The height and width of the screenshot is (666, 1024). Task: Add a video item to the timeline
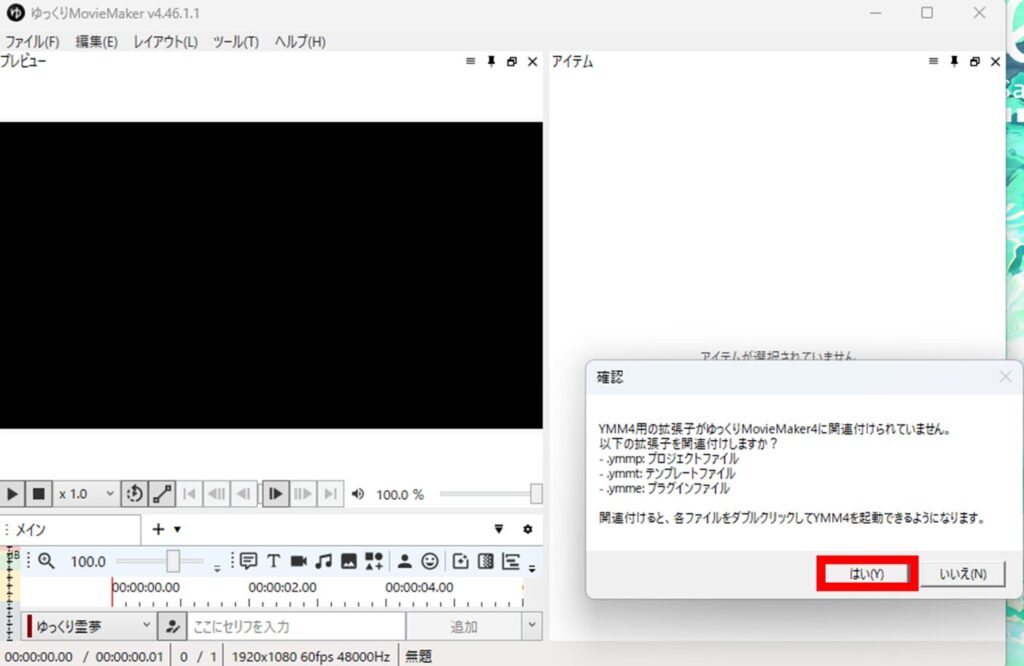click(x=299, y=562)
